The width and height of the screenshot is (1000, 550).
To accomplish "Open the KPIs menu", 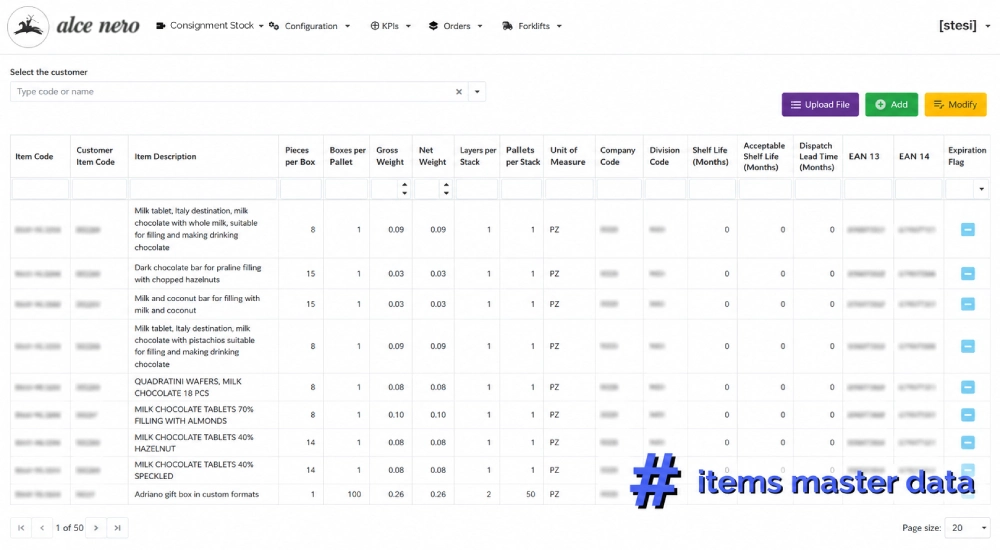I will click(x=390, y=26).
